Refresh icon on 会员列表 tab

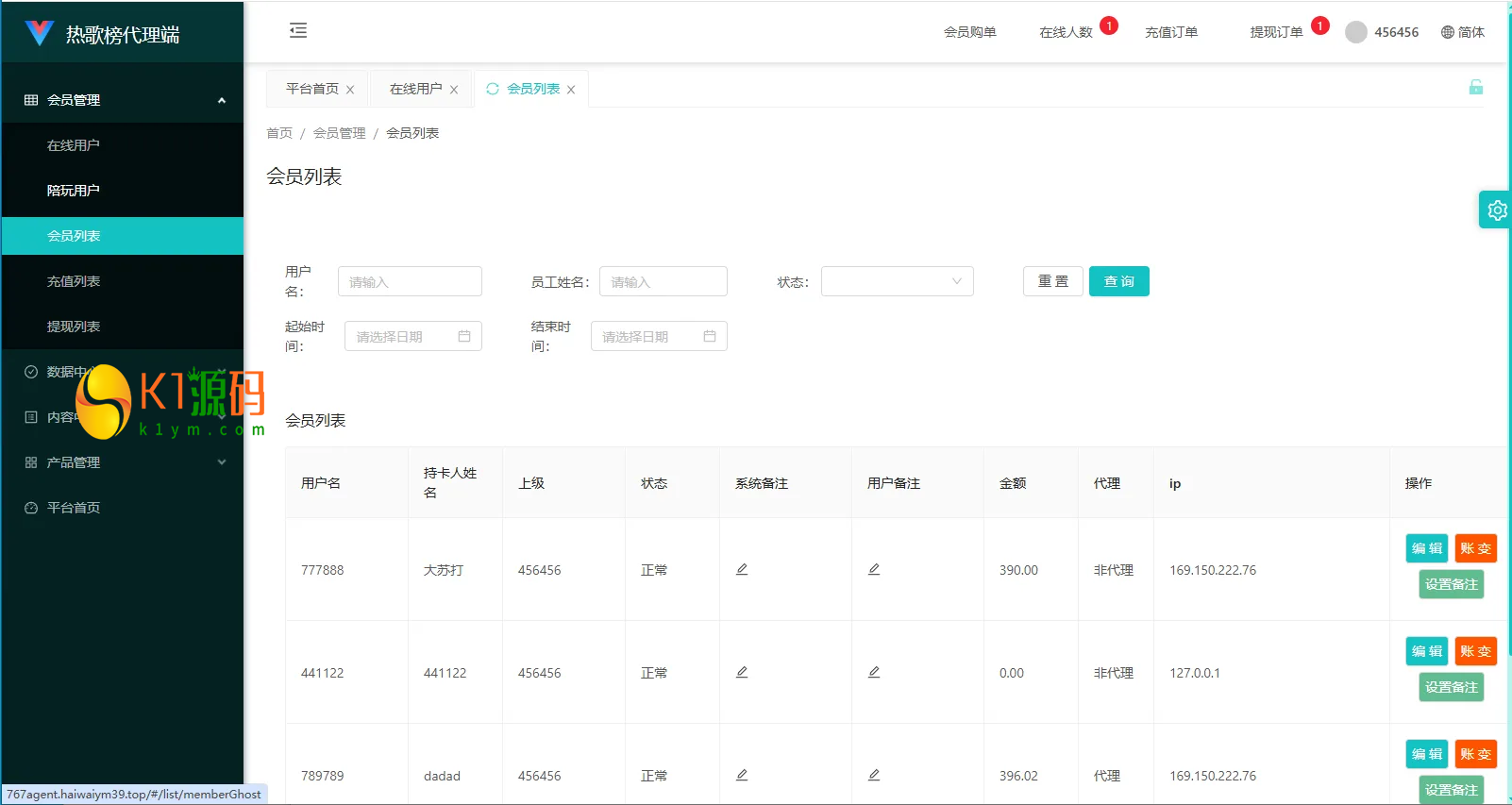[x=493, y=89]
